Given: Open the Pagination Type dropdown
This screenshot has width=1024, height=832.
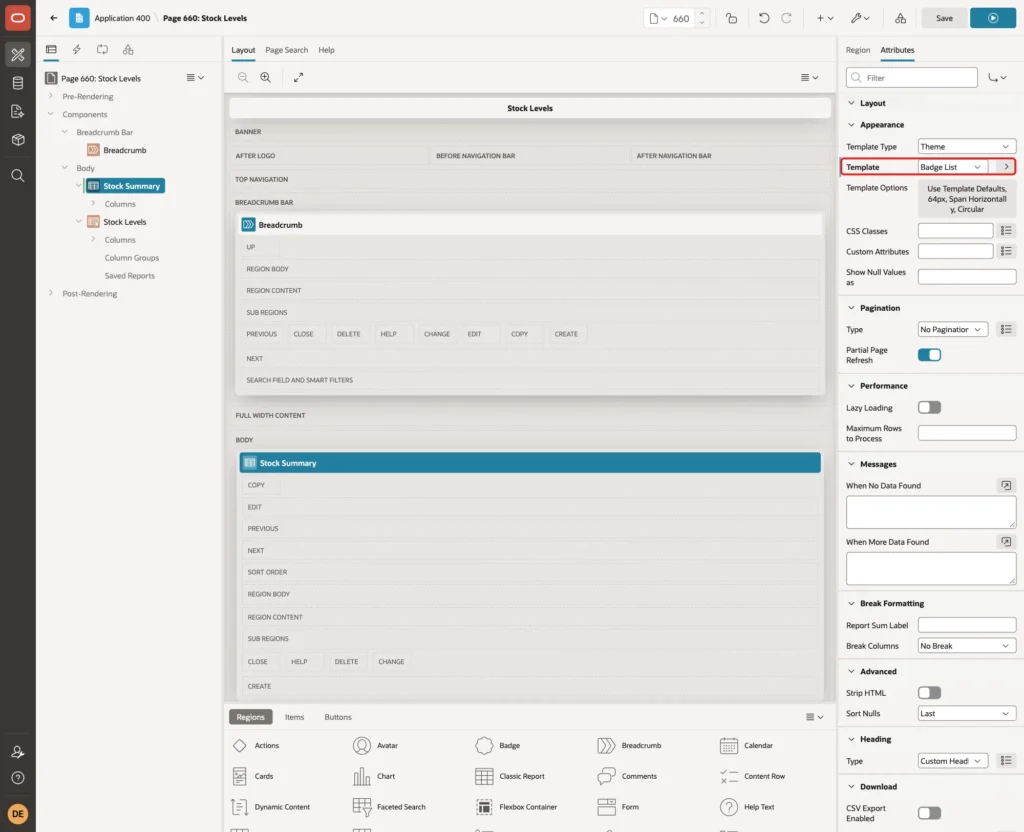Looking at the screenshot, I should pos(952,330).
